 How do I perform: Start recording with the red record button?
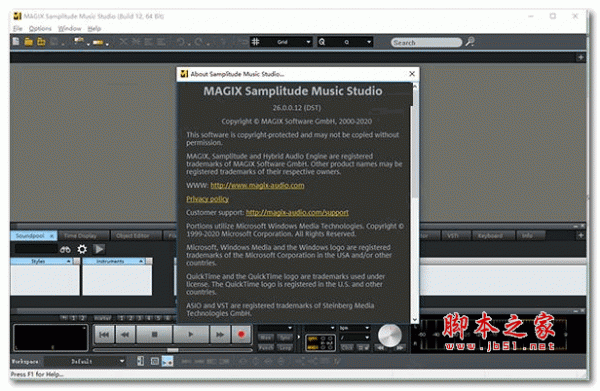click(x=241, y=335)
